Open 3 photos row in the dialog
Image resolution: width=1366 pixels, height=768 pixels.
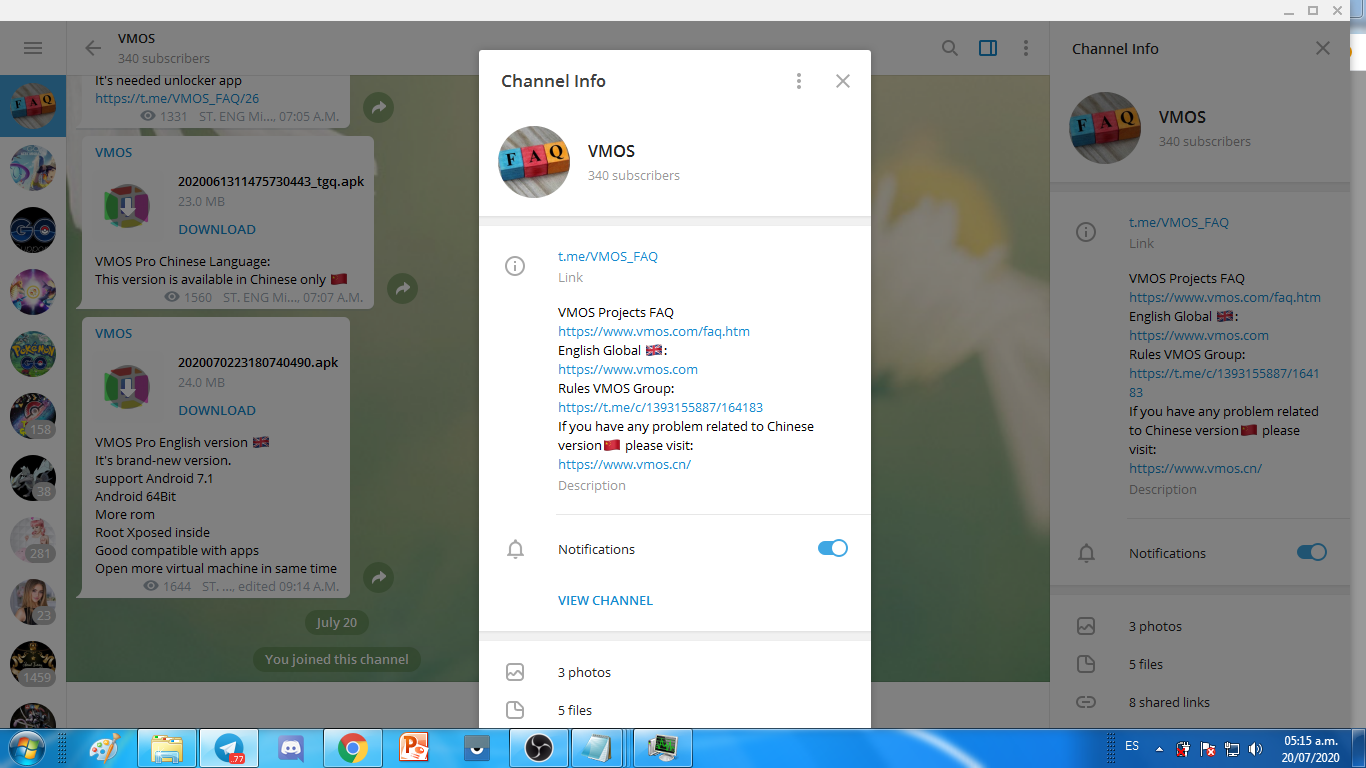675,672
